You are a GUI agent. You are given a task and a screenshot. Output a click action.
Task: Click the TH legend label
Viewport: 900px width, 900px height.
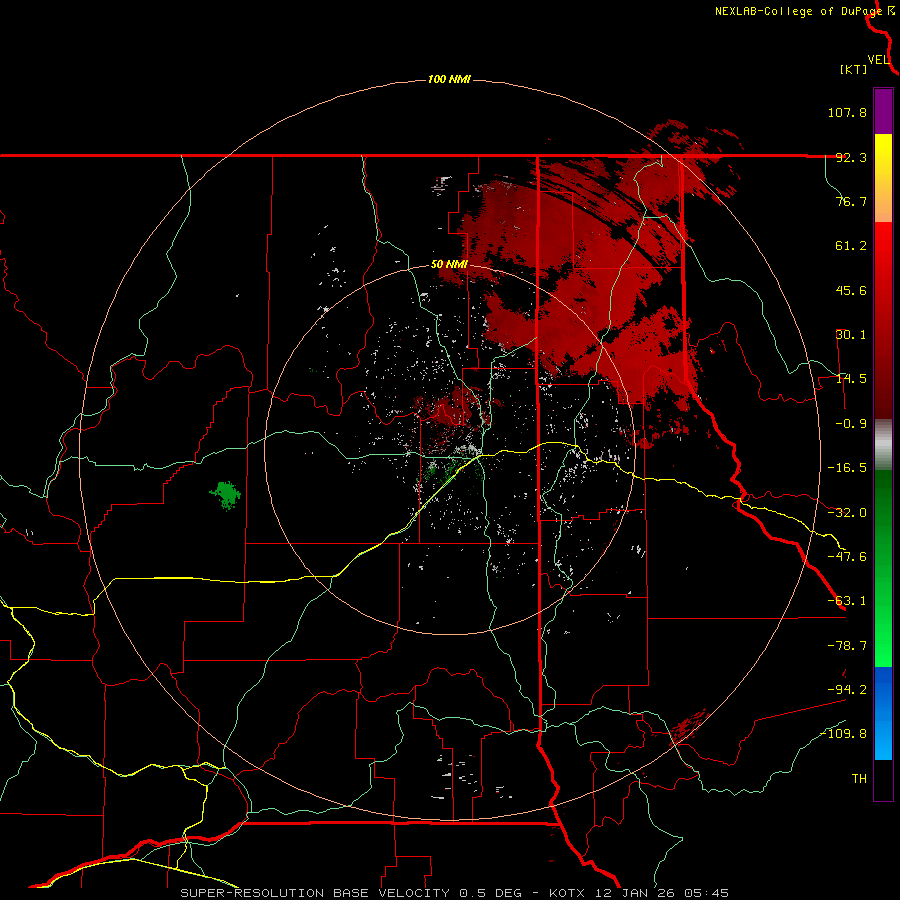[x=859, y=778]
